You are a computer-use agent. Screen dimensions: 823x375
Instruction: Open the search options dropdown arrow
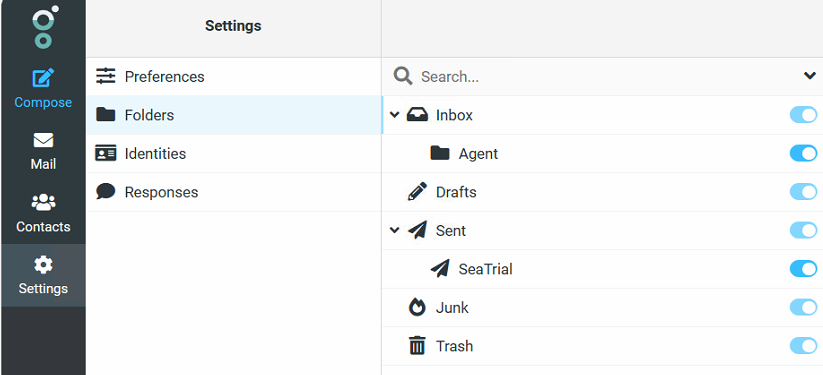pyautogui.click(x=810, y=76)
